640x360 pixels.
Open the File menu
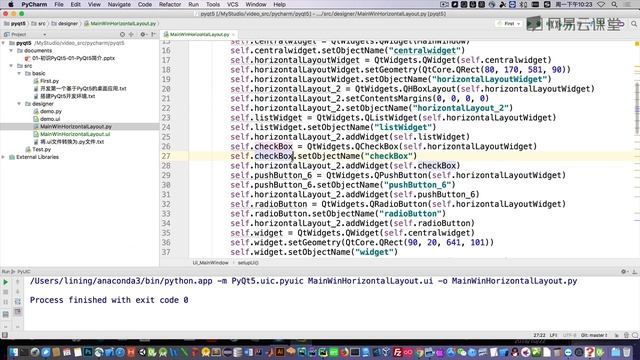(59, 4)
